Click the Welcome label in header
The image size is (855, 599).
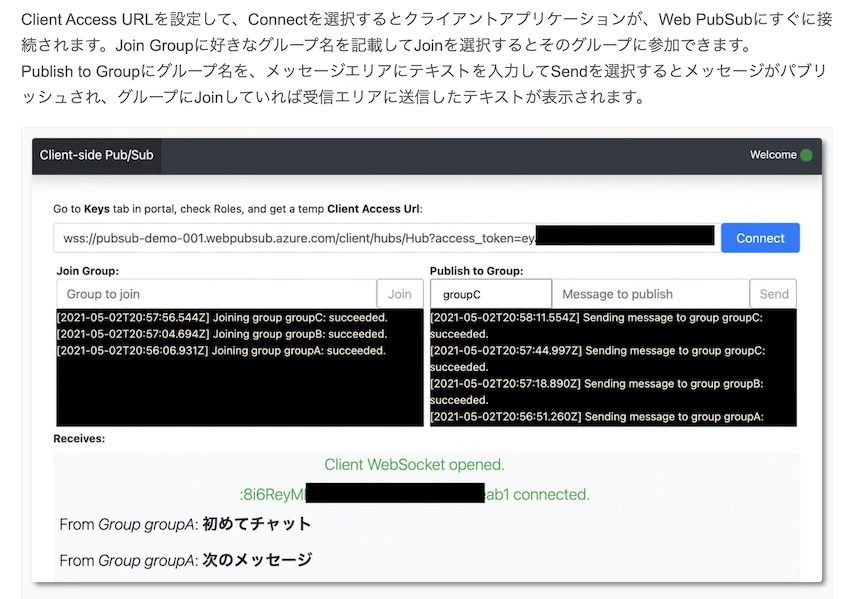pyautogui.click(x=773, y=155)
